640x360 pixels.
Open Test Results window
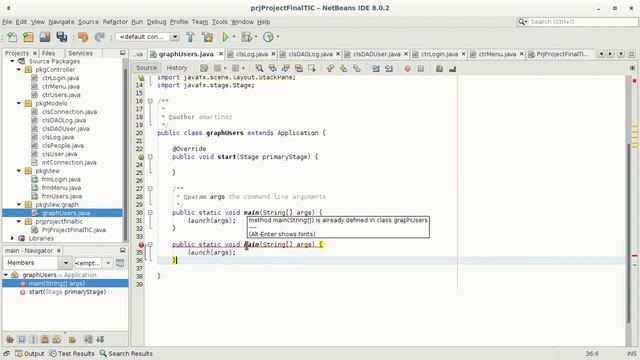(72, 353)
